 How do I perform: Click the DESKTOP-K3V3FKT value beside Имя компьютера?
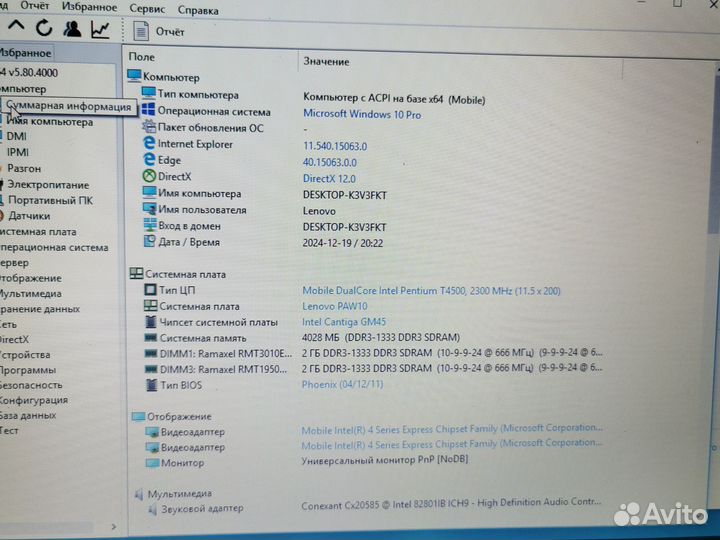(x=345, y=195)
